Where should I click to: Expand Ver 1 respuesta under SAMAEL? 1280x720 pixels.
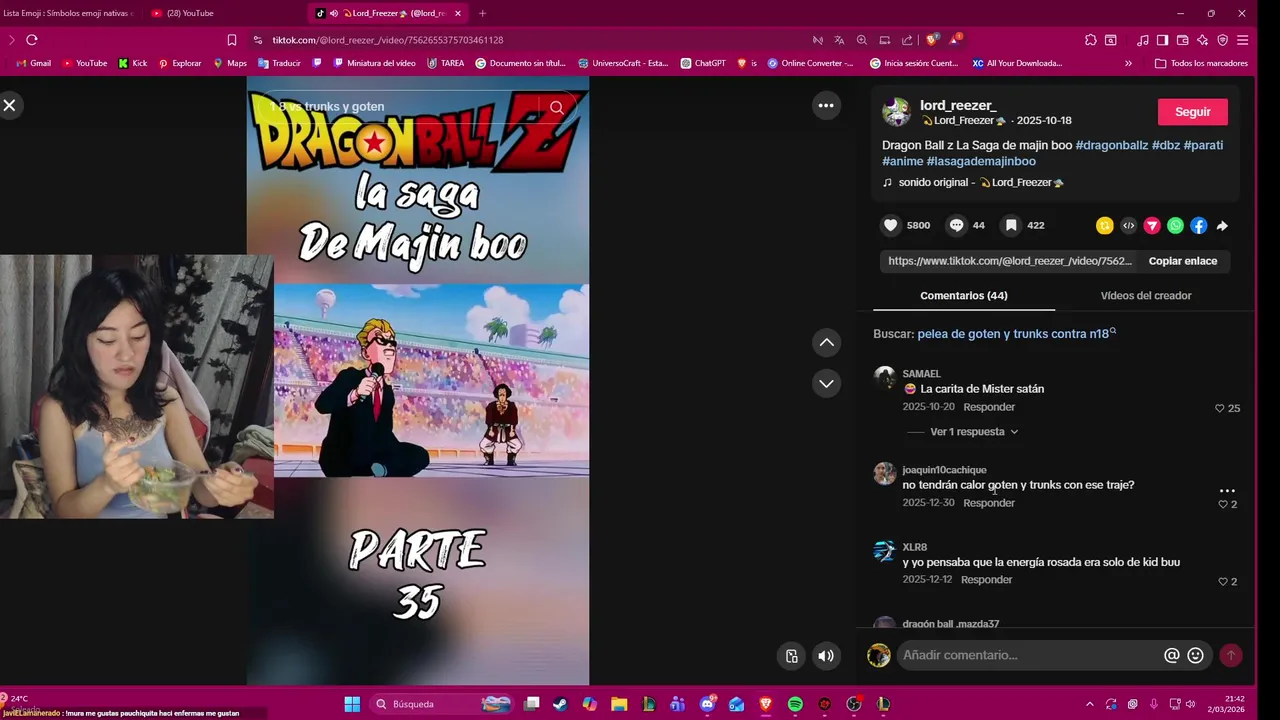(974, 432)
